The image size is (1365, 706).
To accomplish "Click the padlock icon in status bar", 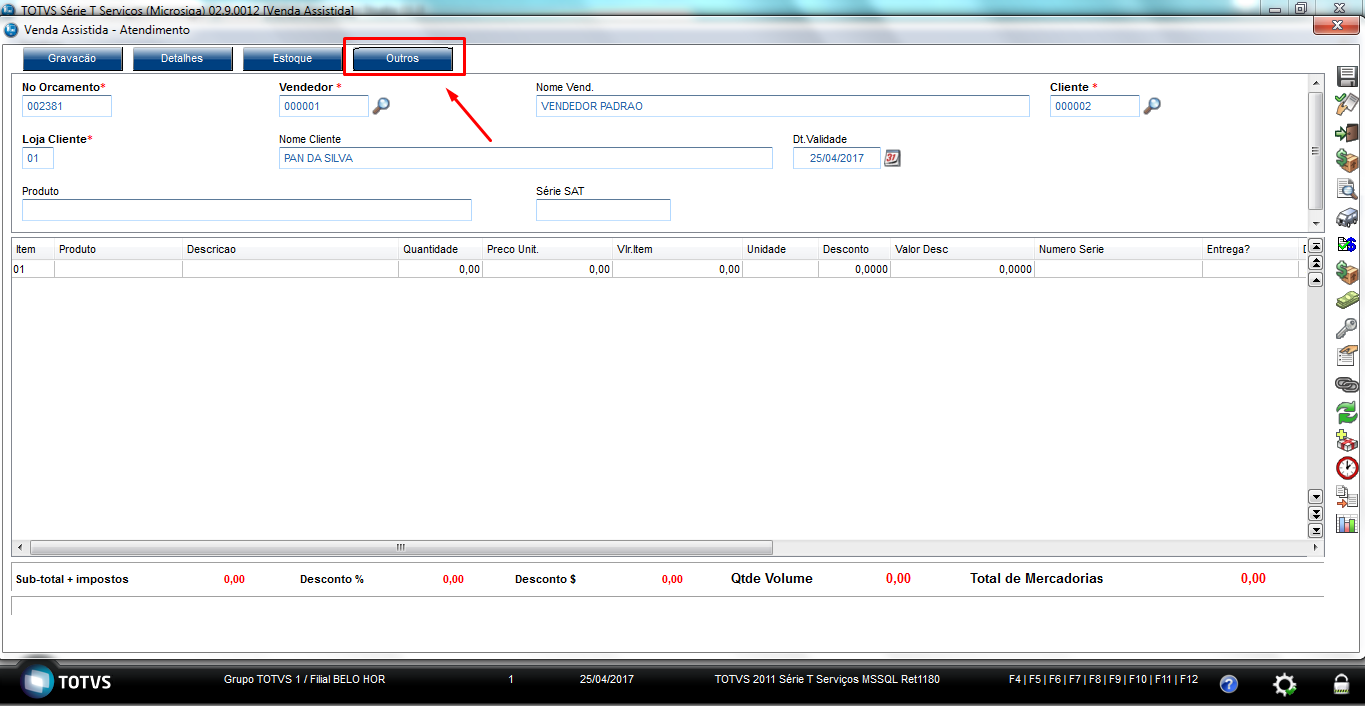I will (x=1340, y=684).
